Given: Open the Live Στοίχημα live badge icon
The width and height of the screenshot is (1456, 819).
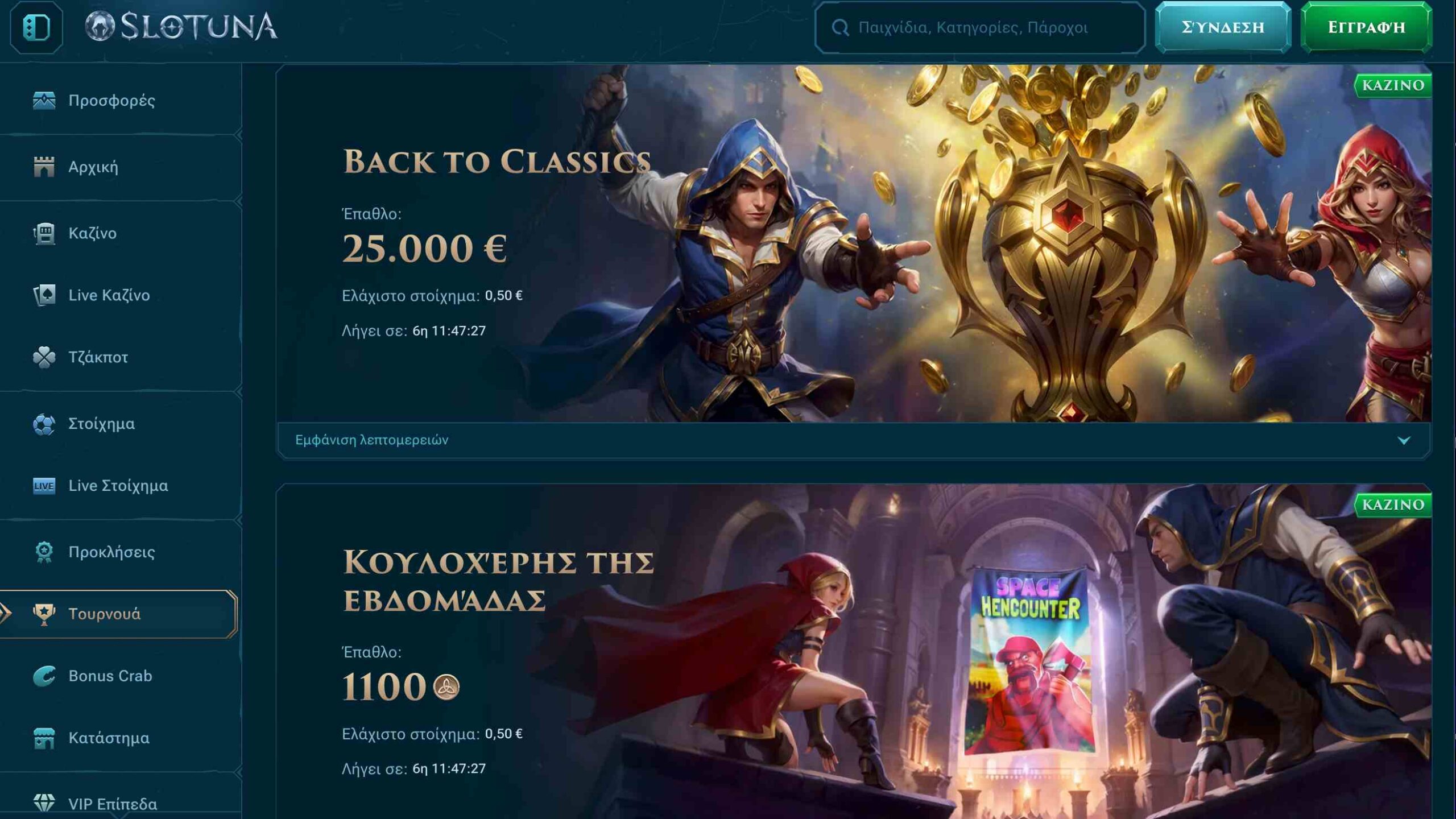Looking at the screenshot, I should click(44, 486).
